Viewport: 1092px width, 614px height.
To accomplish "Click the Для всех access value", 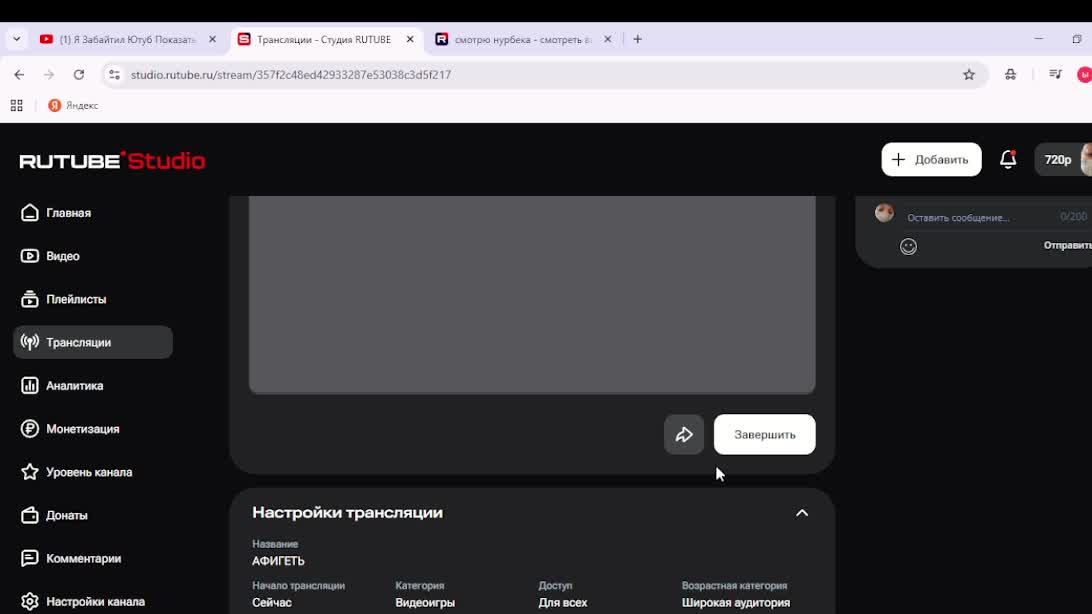I will pos(563,603).
